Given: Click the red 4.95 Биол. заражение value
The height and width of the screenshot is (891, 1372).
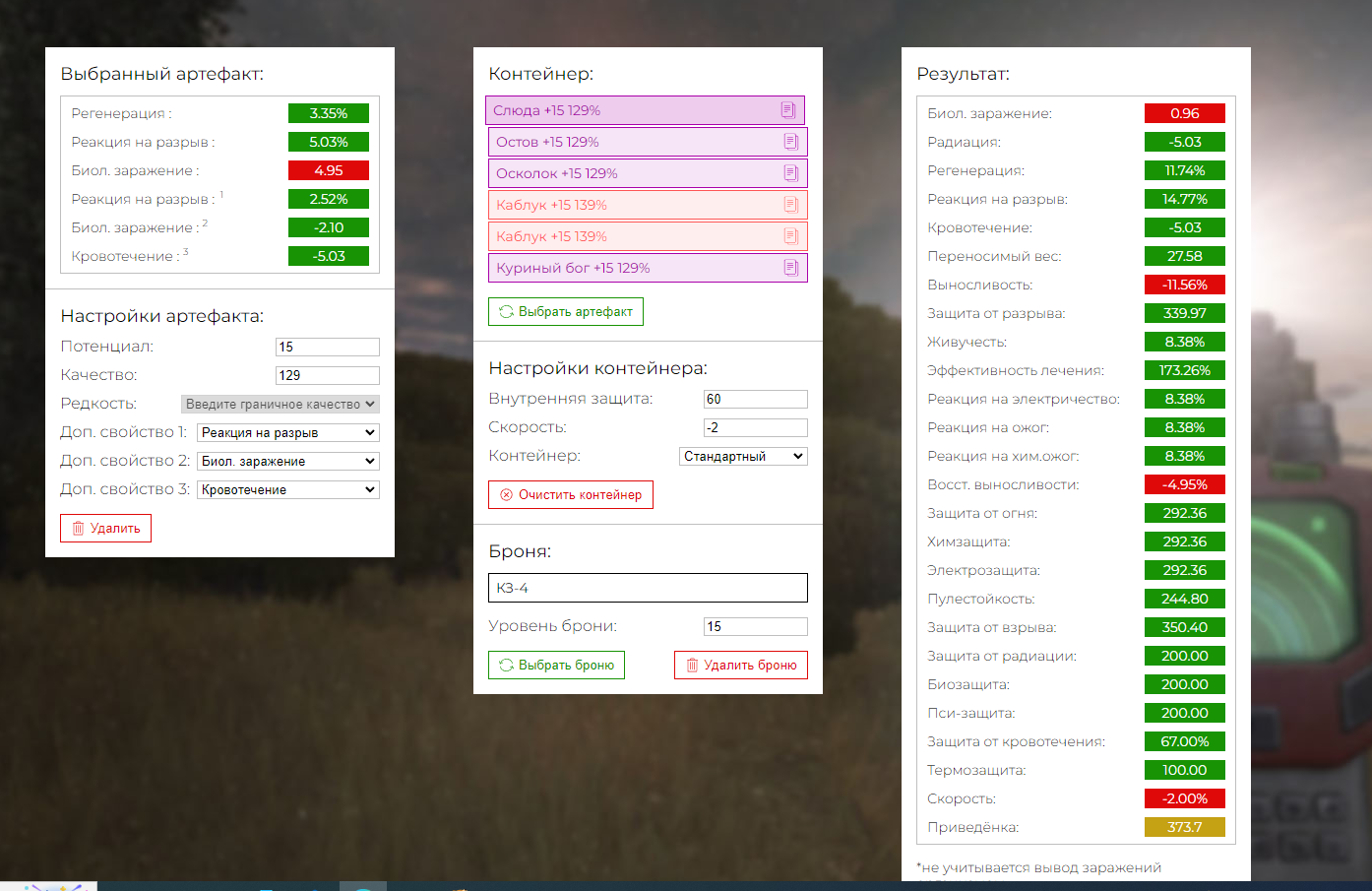Looking at the screenshot, I should click(329, 170).
